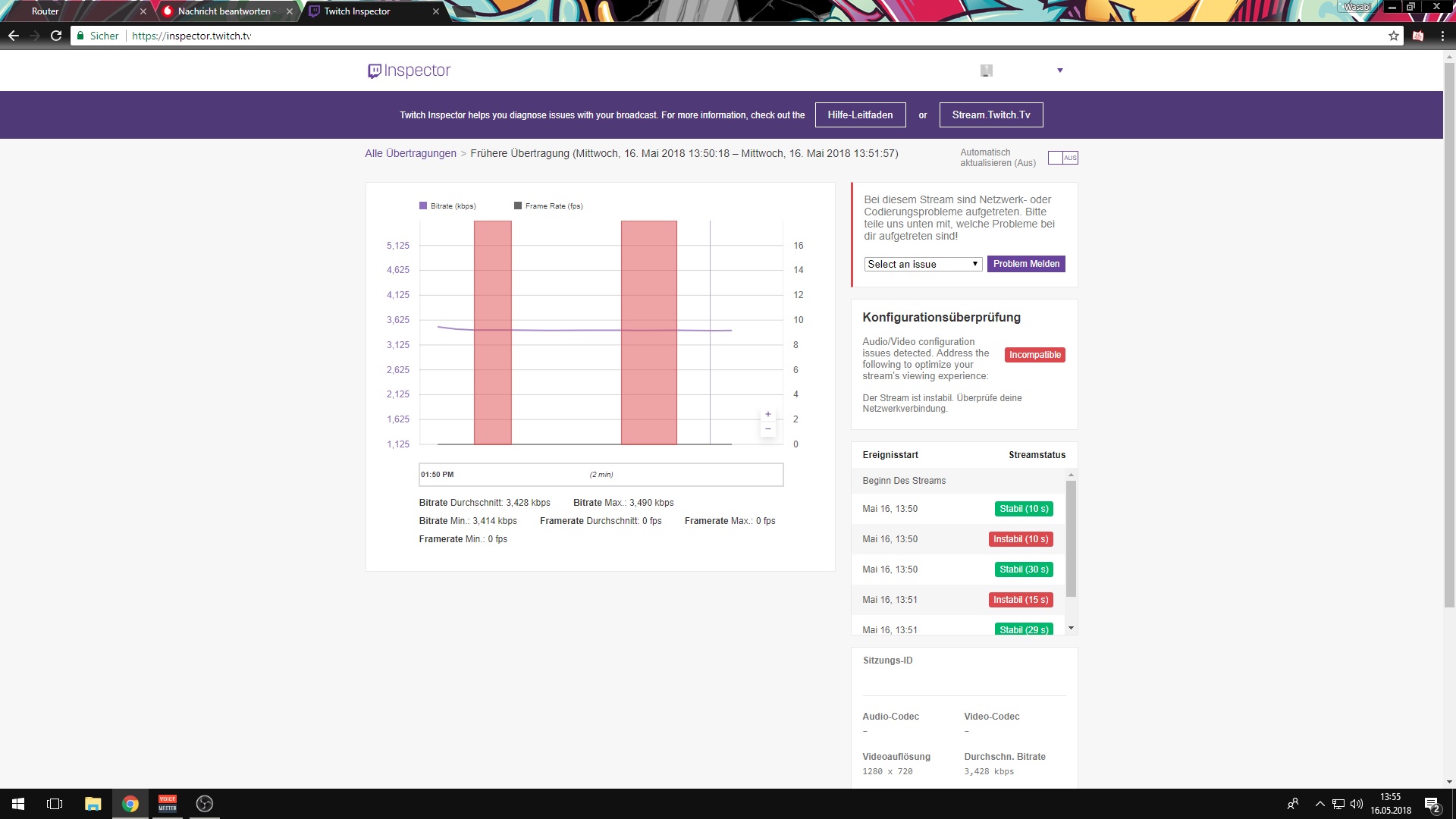Viewport: 1456px width, 819px height.
Task: Close the Router tab
Action: (143, 11)
